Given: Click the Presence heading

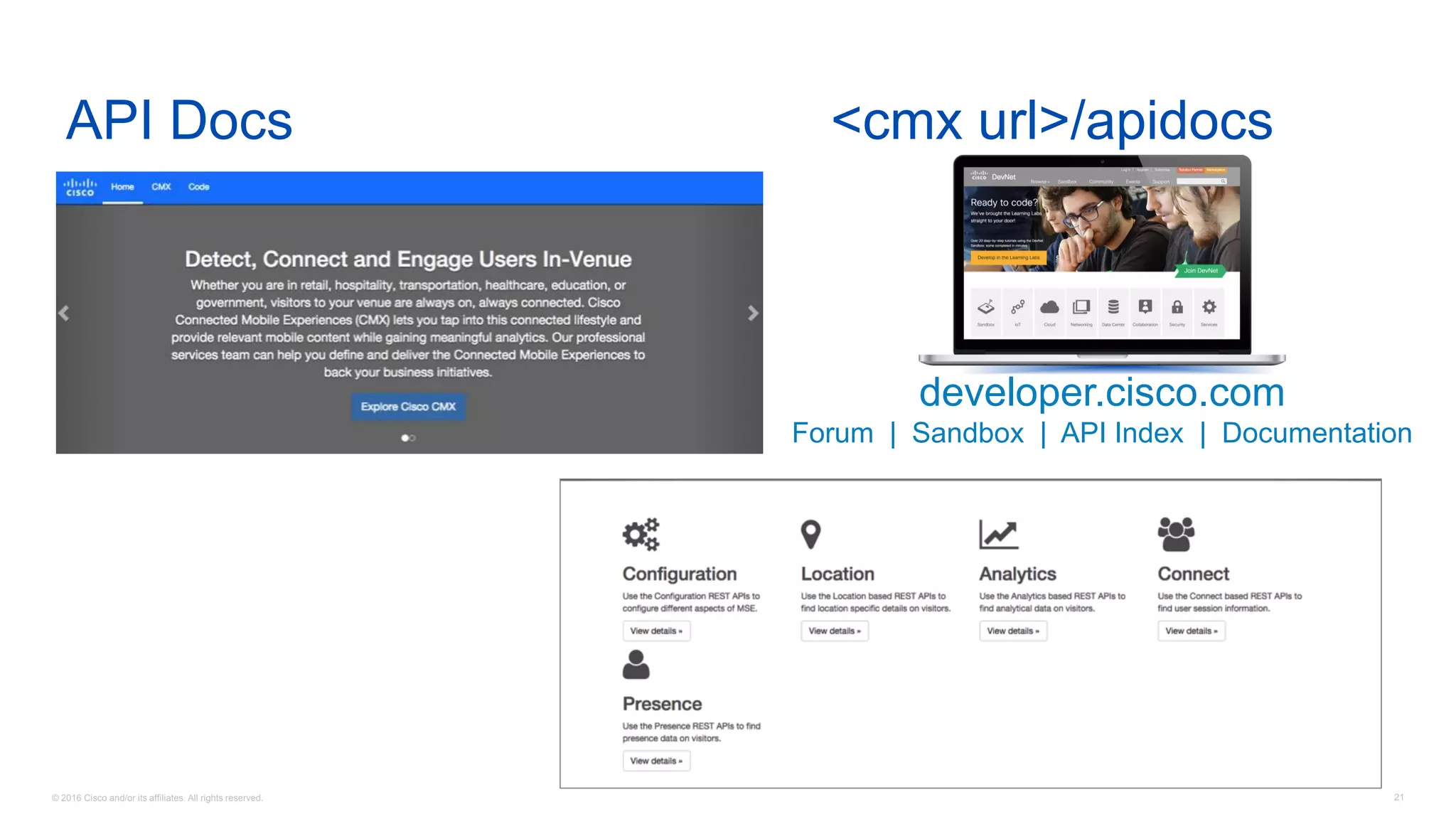Looking at the screenshot, I should click(662, 704).
